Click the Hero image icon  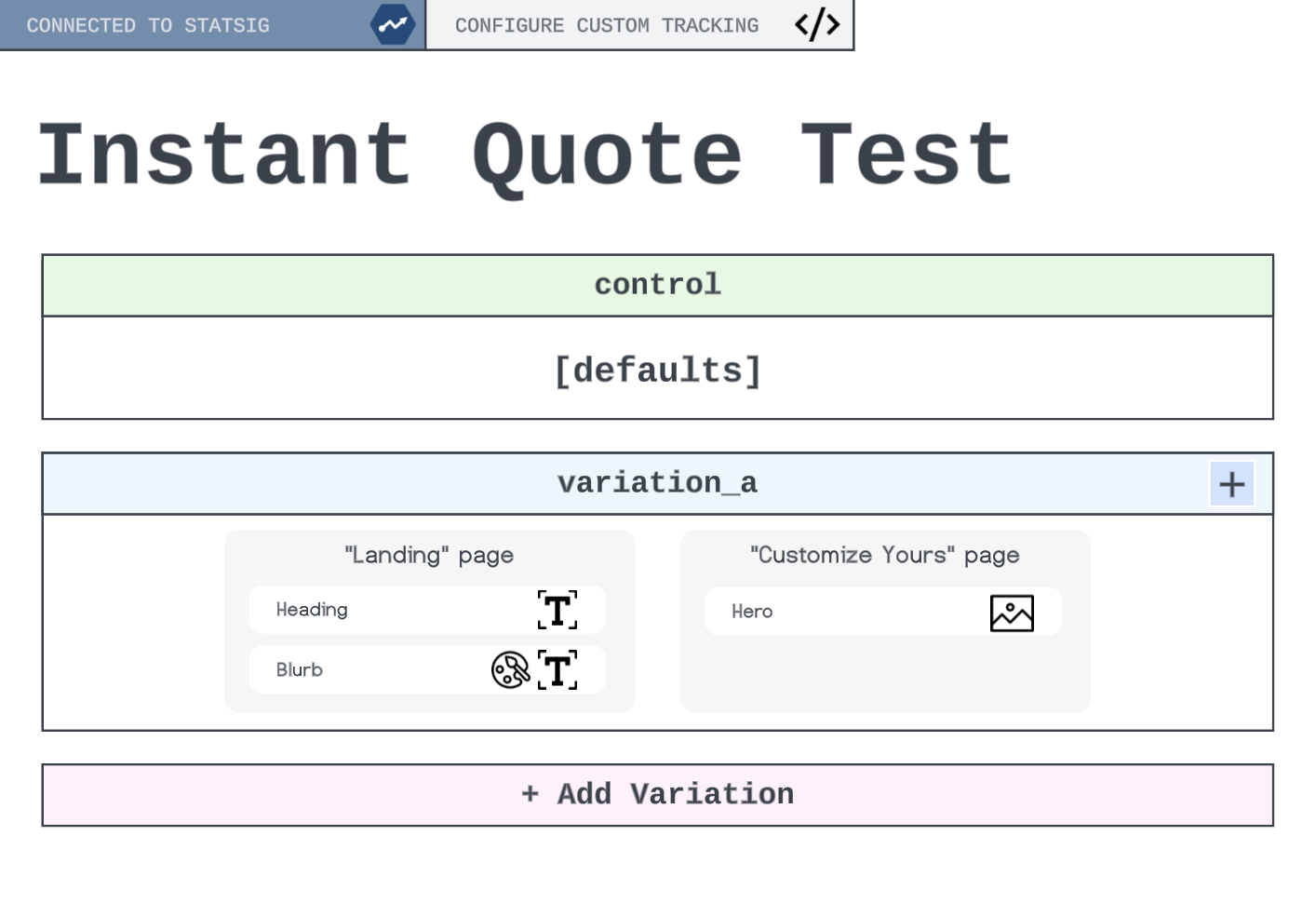[x=1012, y=613]
